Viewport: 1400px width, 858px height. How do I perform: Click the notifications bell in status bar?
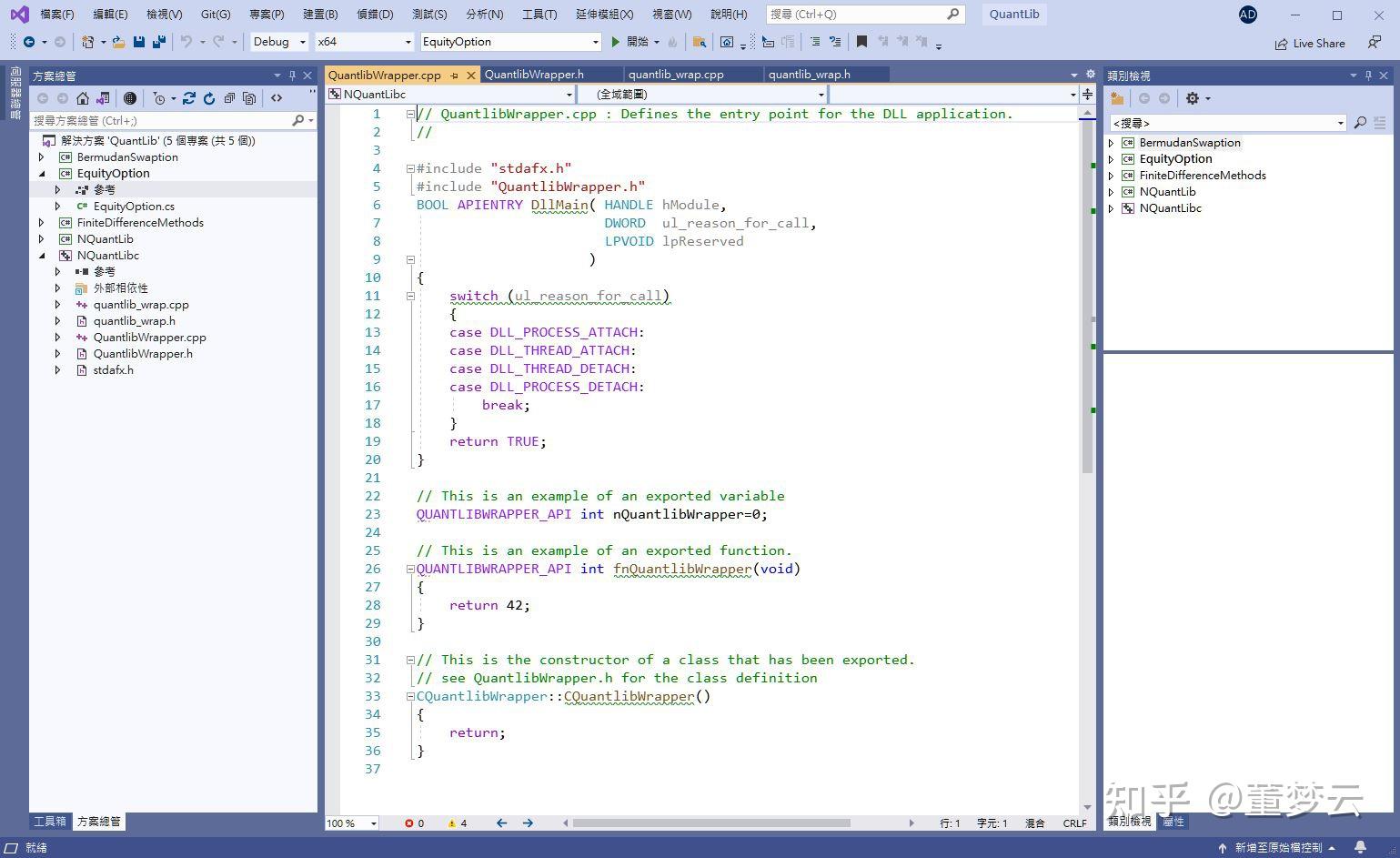pos(1360,847)
